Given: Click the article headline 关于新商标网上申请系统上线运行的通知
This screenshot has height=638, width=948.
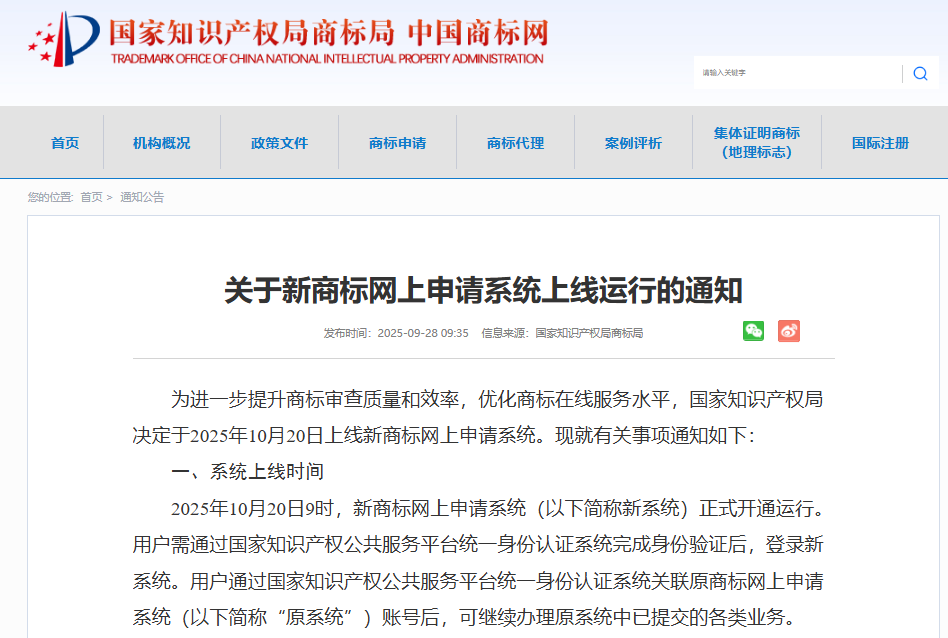Looking at the screenshot, I should 483,290.
